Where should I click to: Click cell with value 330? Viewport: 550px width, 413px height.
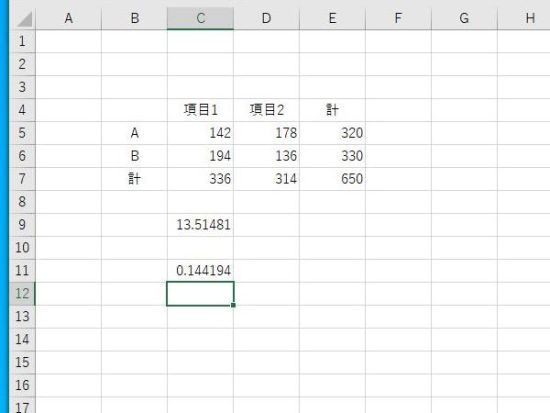(332, 156)
